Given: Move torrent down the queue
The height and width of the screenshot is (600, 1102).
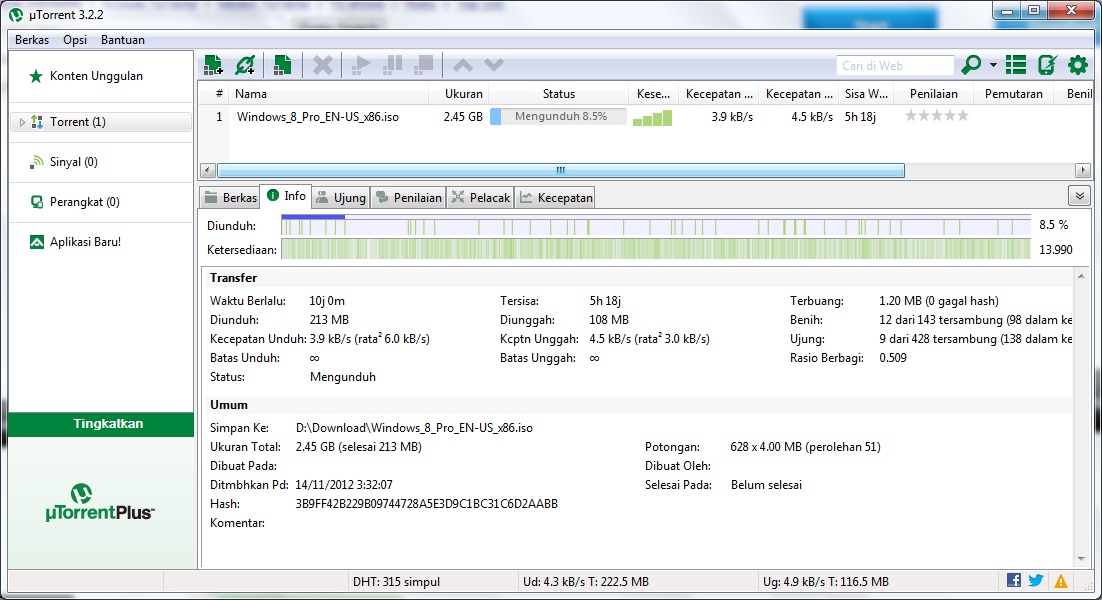Looking at the screenshot, I should 494,65.
